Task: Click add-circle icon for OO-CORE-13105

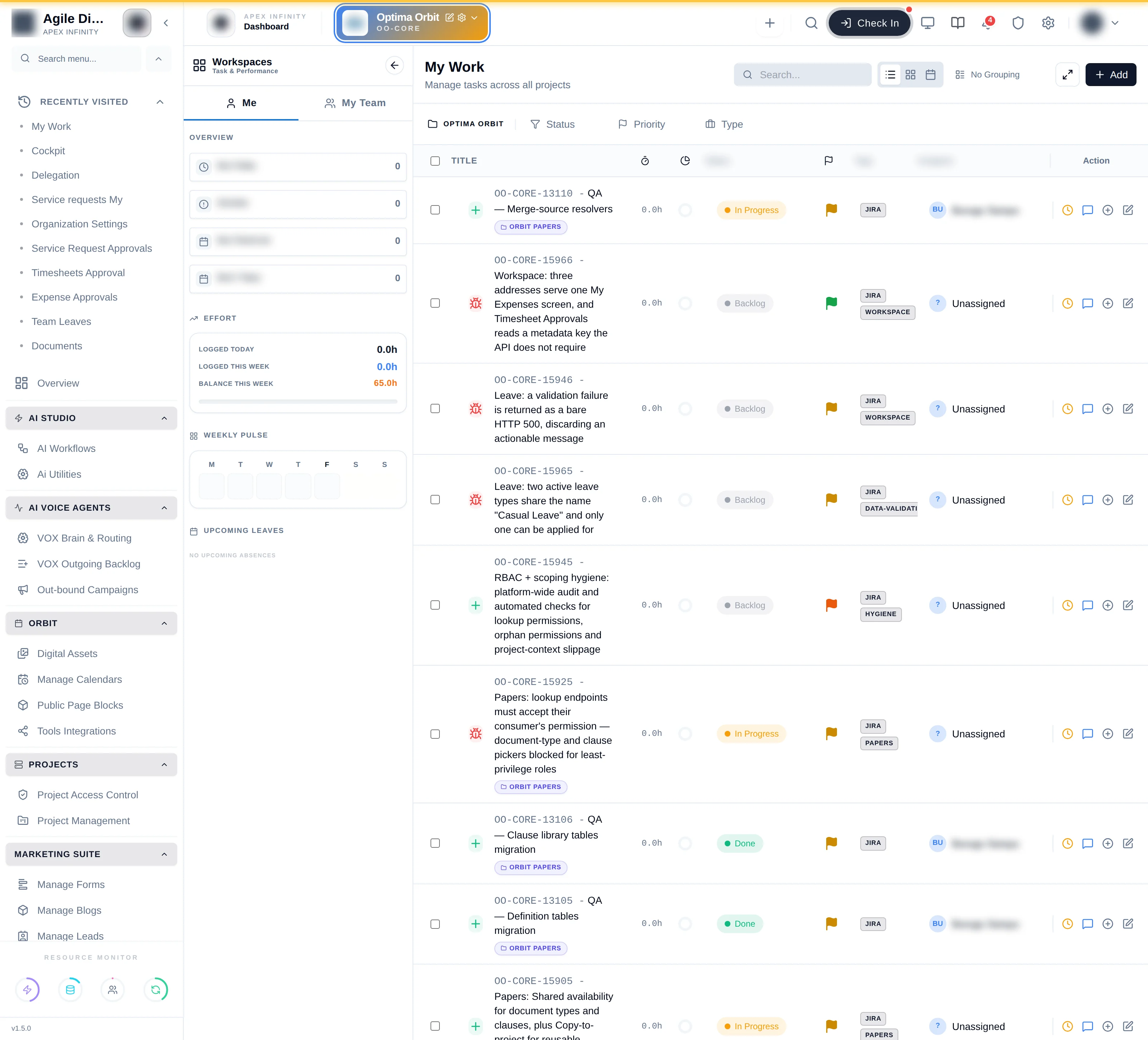Action: tap(1107, 924)
